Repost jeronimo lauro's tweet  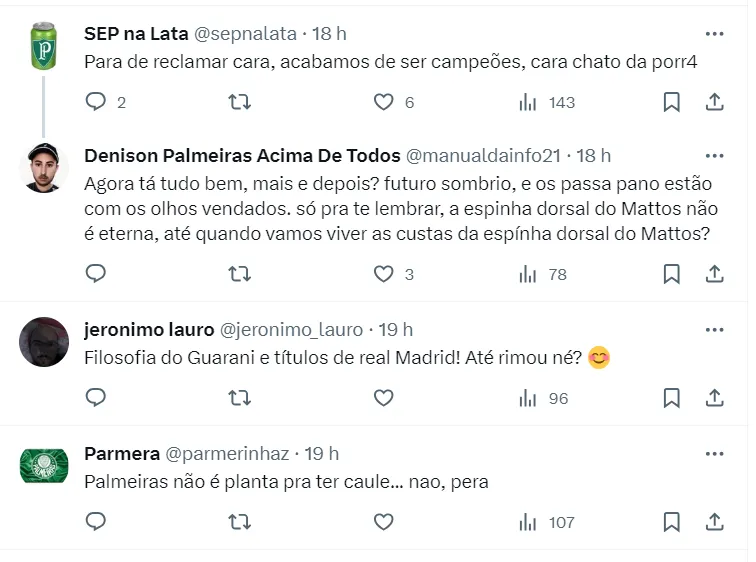click(x=240, y=398)
